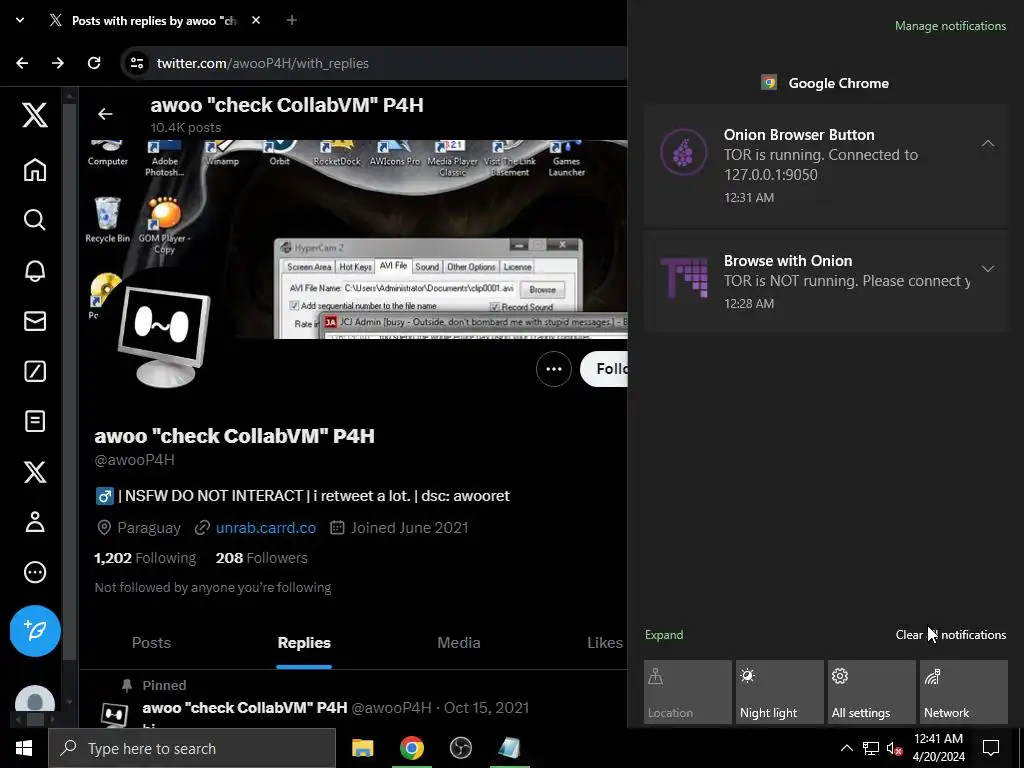1024x768 pixels.
Task: Switch to Media tab
Action: coord(458,643)
